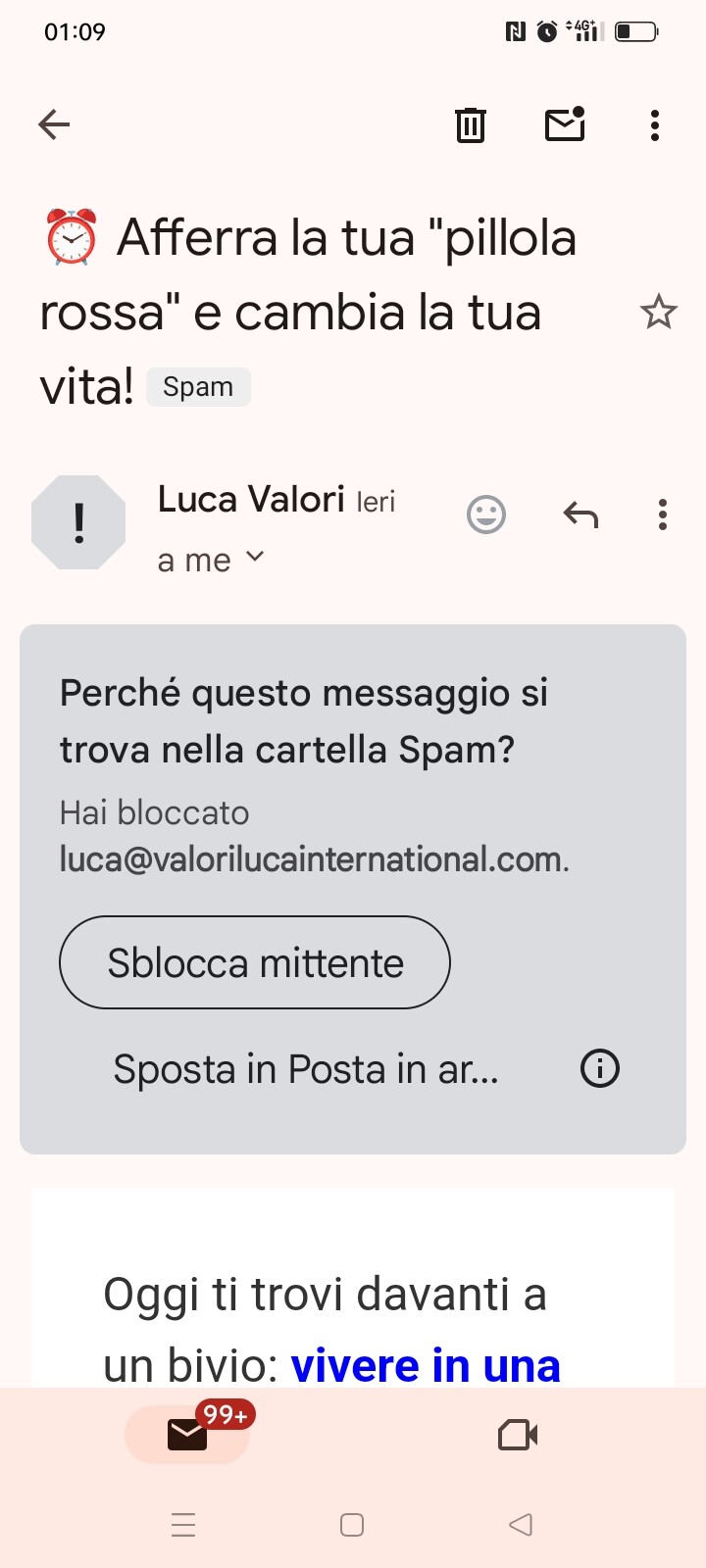The width and height of the screenshot is (706, 1568).
Task: Mark the message as unread
Action: point(566,124)
